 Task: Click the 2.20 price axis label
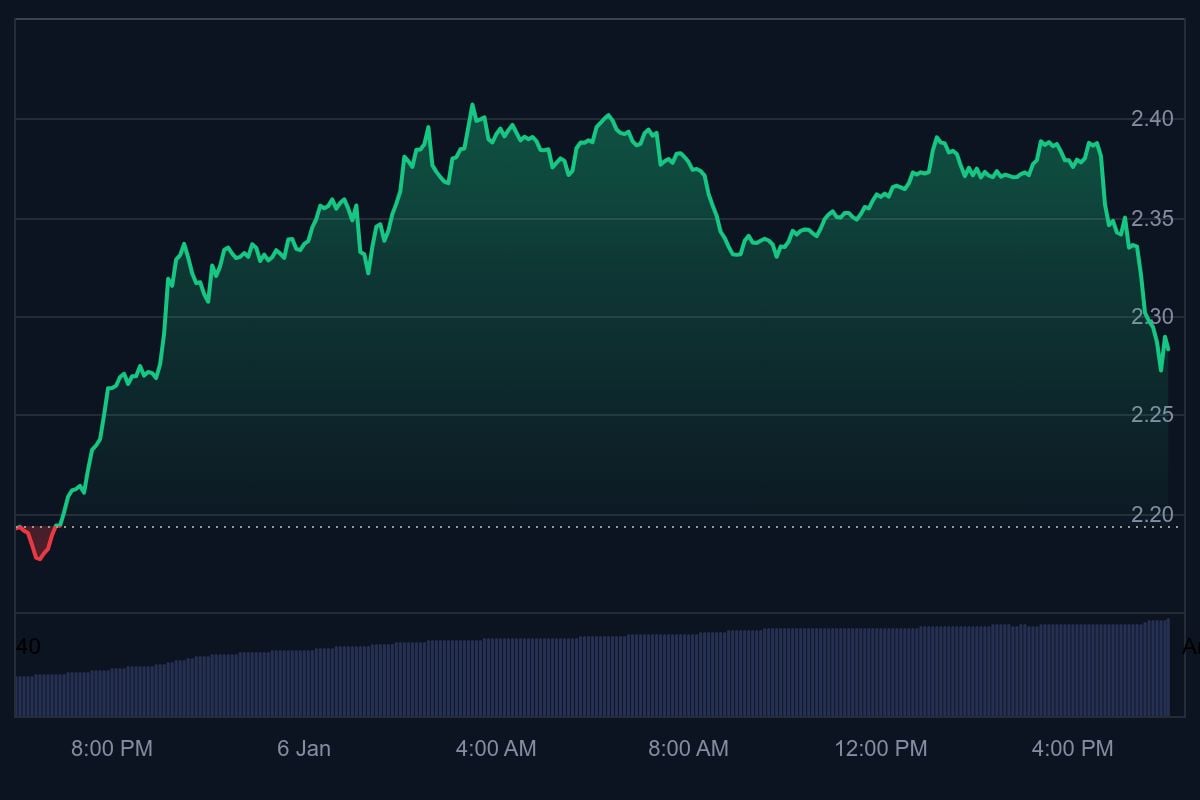pyautogui.click(x=1151, y=514)
